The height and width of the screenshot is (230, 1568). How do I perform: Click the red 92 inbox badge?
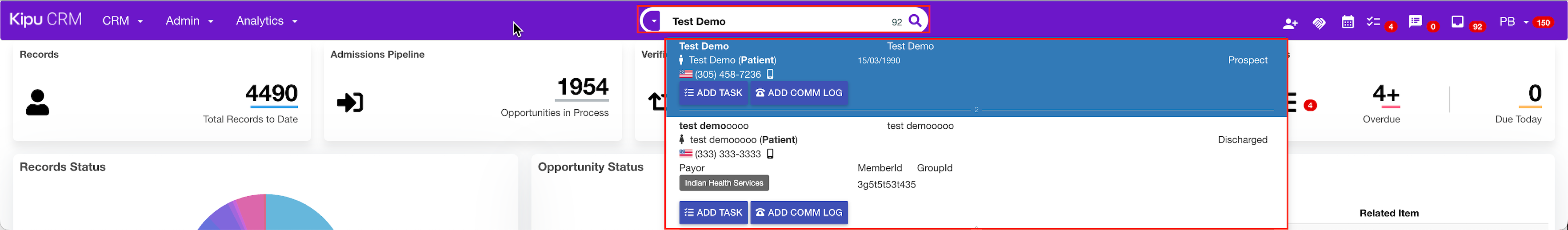coord(1477,27)
